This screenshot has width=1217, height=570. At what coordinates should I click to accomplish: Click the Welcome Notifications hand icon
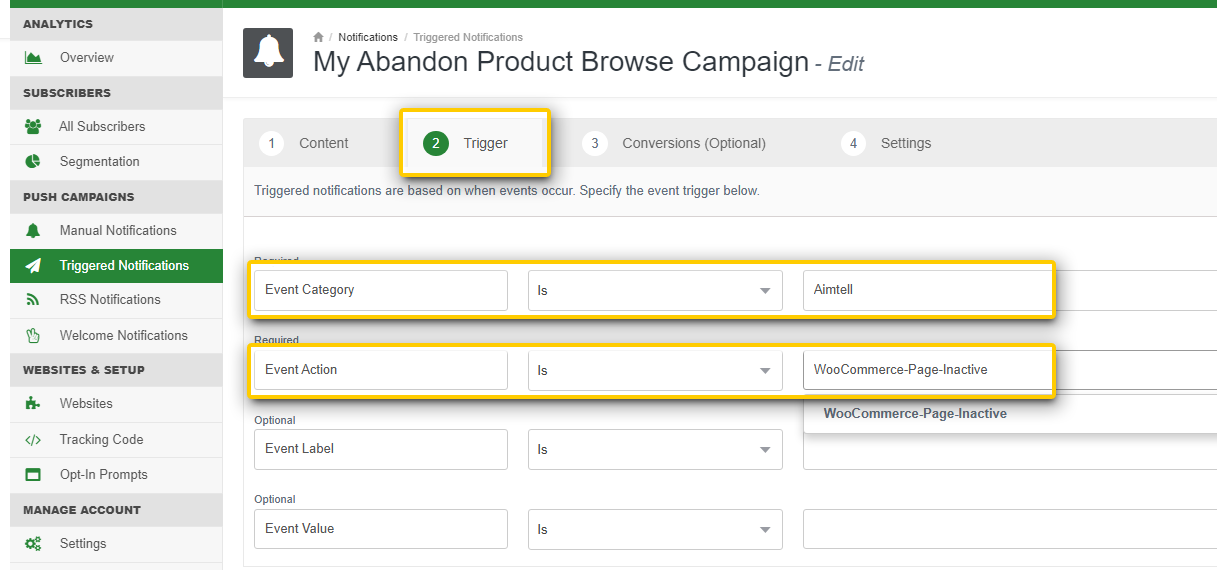[33, 336]
